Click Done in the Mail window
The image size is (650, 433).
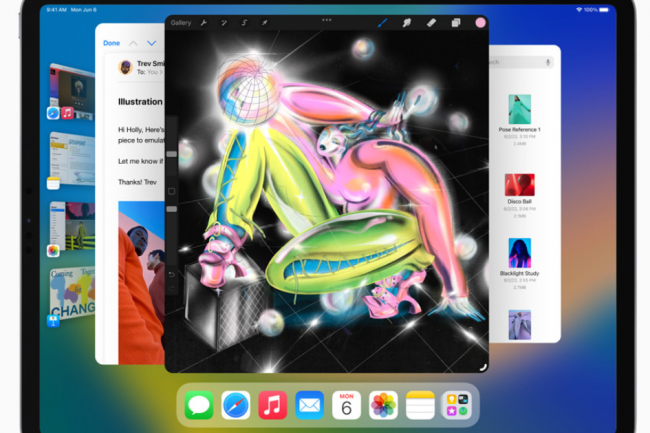pos(111,43)
